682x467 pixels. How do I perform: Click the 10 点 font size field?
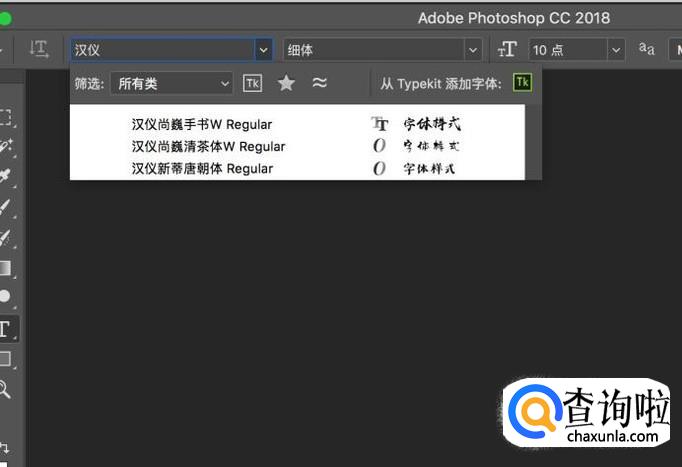coord(568,50)
